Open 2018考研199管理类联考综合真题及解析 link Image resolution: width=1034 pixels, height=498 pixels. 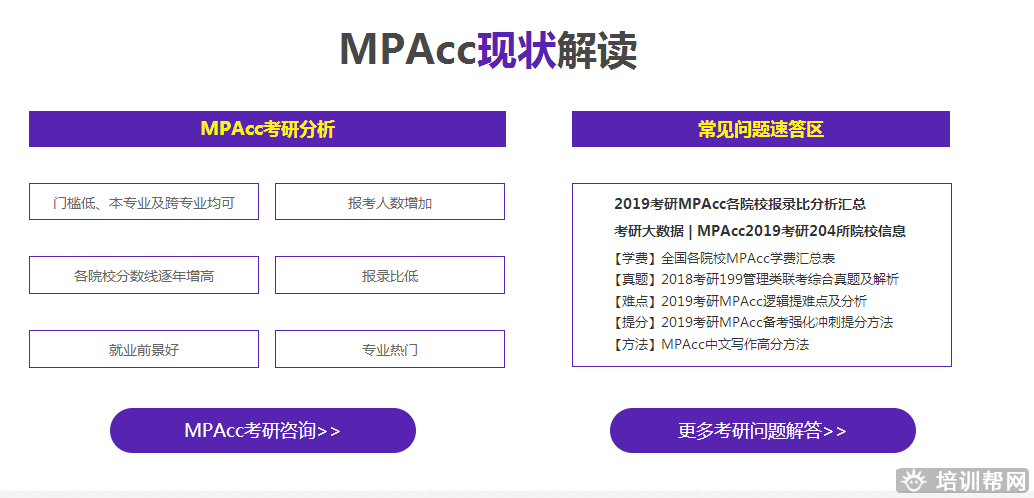(x=780, y=279)
